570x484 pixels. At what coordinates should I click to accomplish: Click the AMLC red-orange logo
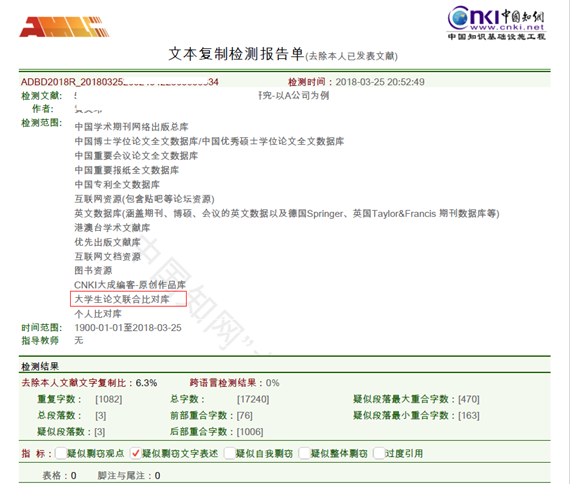point(64,27)
